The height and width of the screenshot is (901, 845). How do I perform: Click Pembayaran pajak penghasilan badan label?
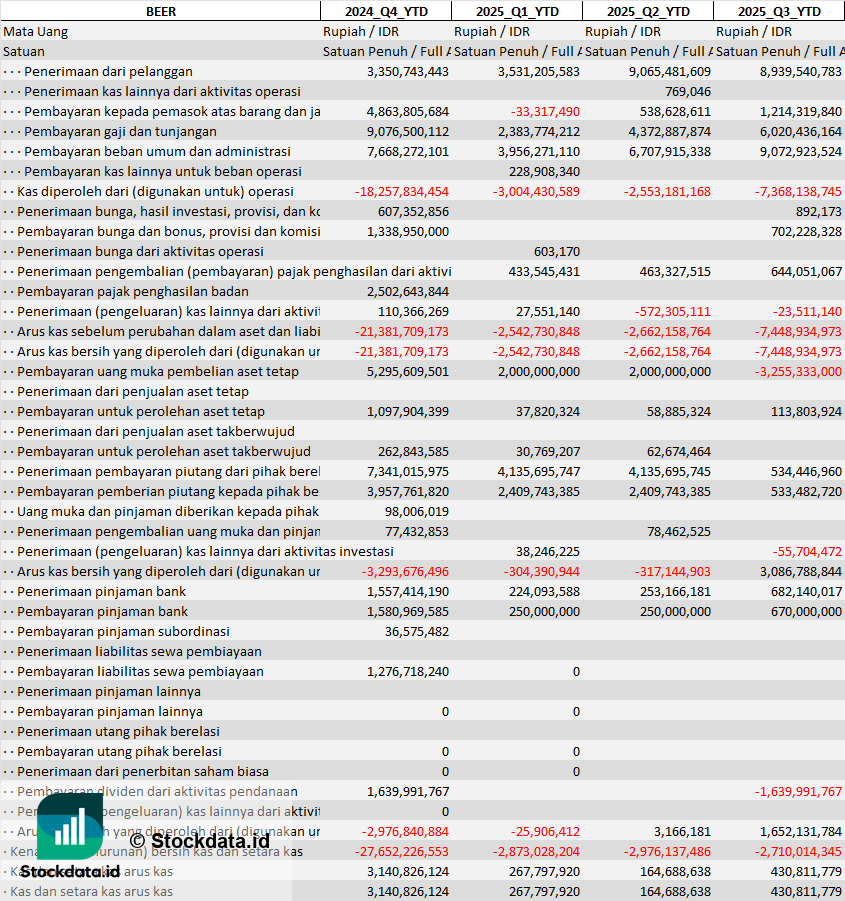pos(133,292)
